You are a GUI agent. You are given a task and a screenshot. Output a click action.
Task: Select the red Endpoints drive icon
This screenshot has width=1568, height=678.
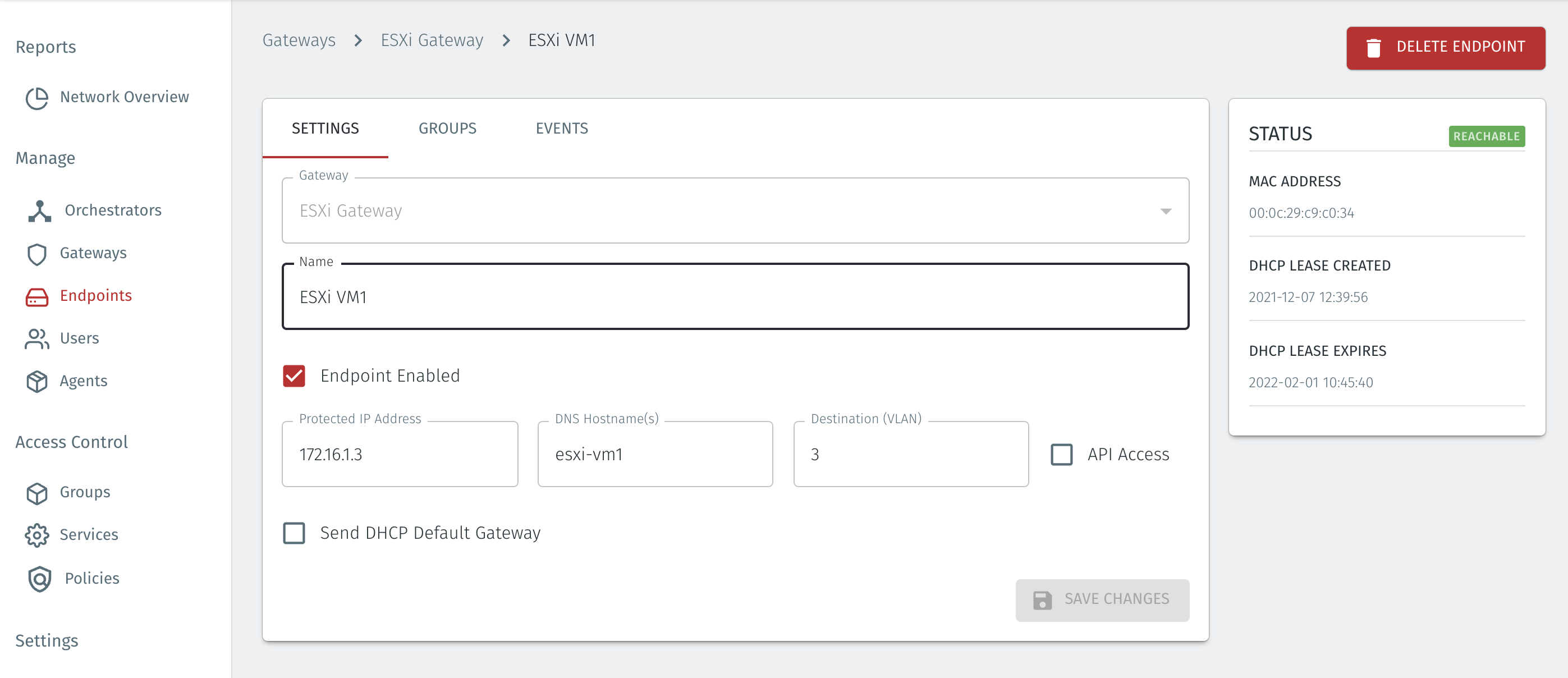pyautogui.click(x=36, y=296)
